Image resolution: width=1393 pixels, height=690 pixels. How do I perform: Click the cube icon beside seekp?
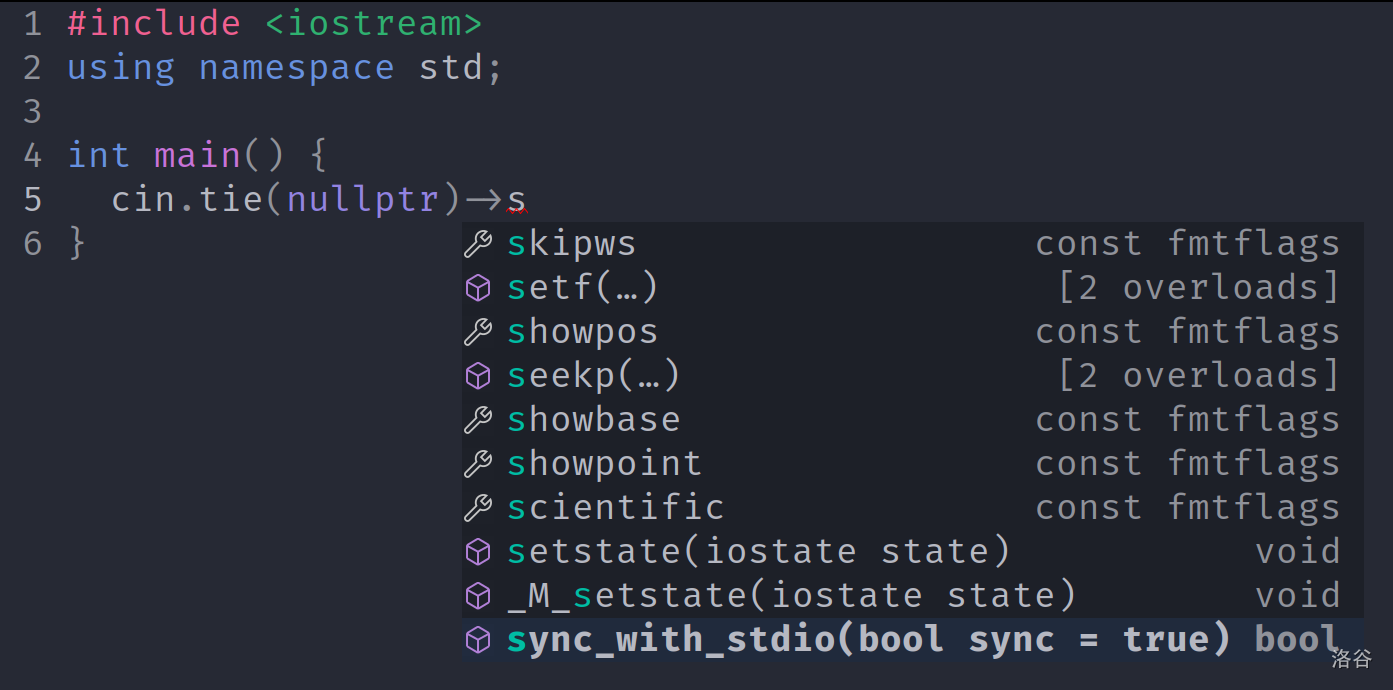click(478, 376)
